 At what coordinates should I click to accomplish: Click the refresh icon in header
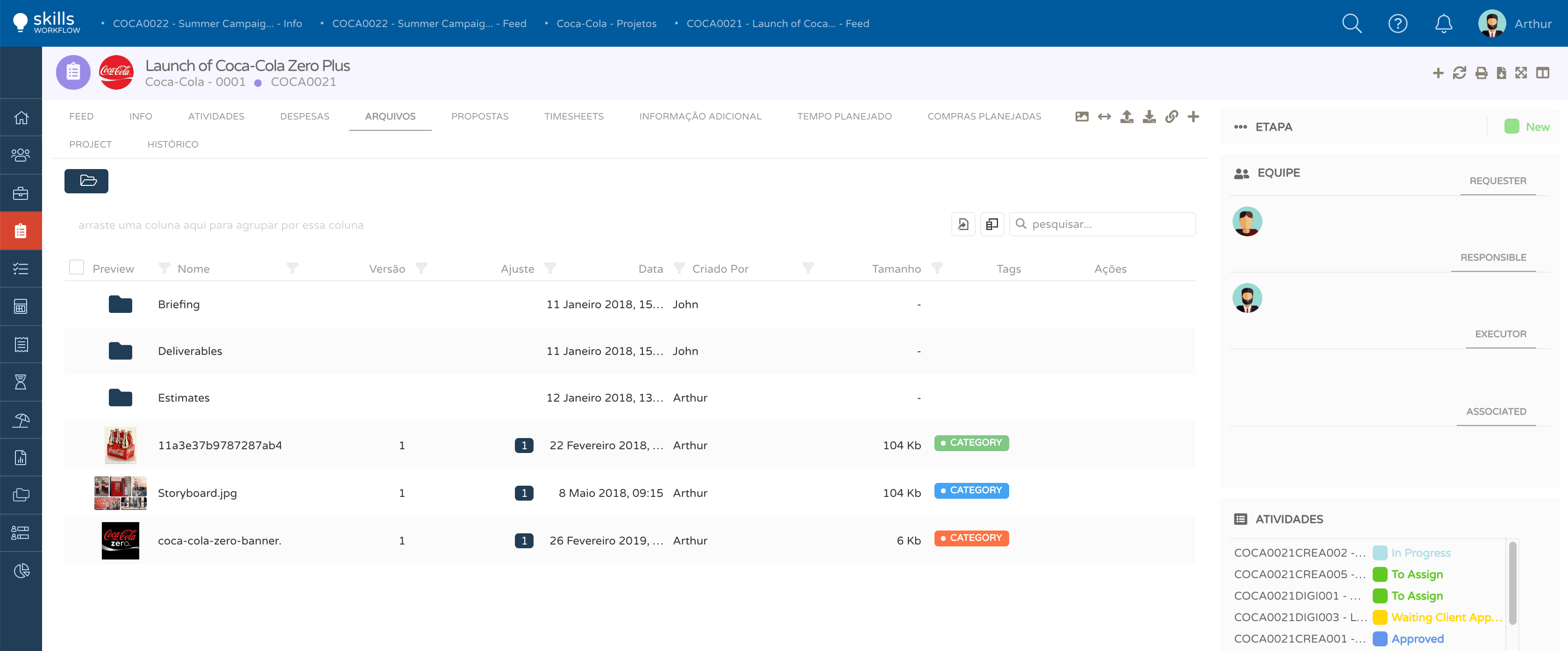tap(1459, 73)
